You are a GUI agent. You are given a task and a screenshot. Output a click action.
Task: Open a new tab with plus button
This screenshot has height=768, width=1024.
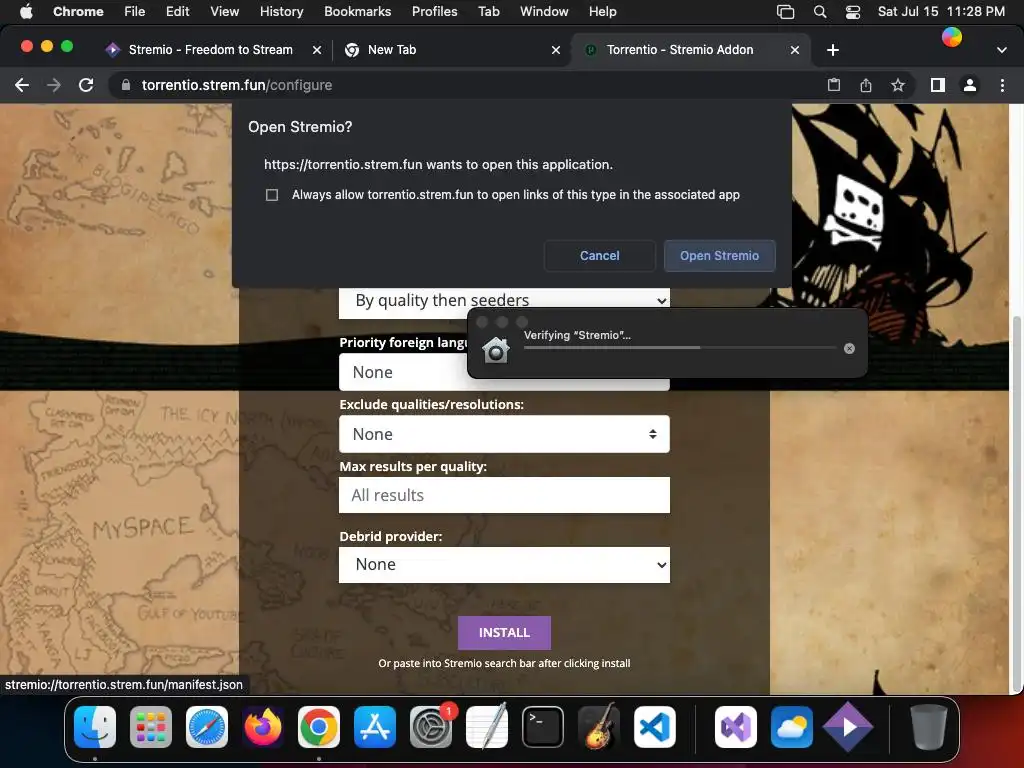point(833,50)
